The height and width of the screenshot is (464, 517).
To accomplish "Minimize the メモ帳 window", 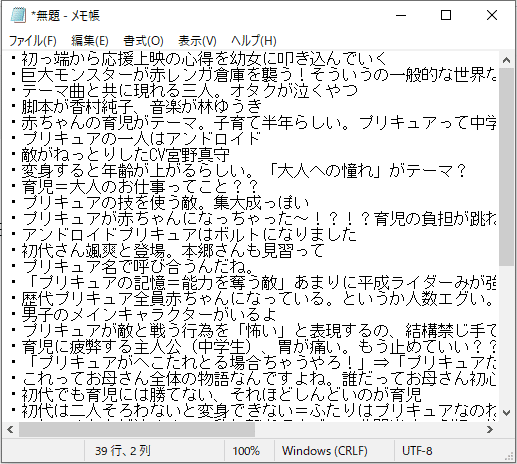I will [401, 15].
